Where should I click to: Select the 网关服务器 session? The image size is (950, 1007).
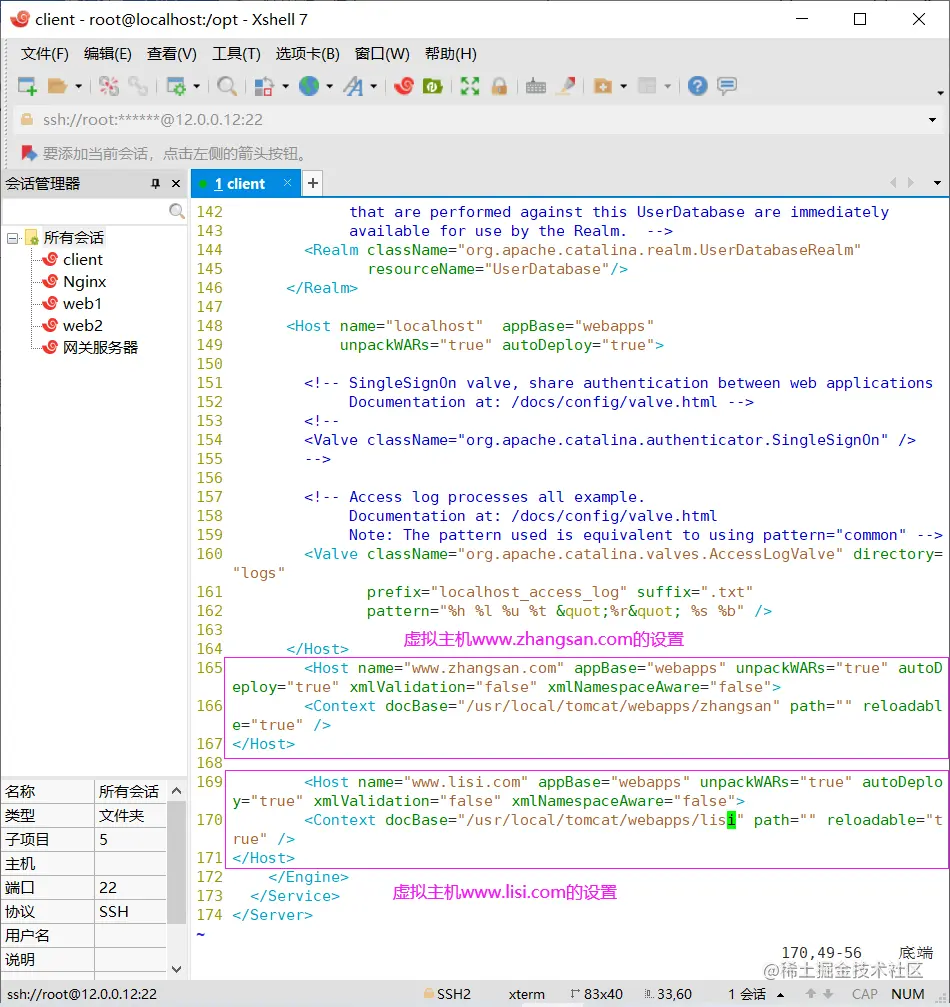pyautogui.click(x=100, y=348)
